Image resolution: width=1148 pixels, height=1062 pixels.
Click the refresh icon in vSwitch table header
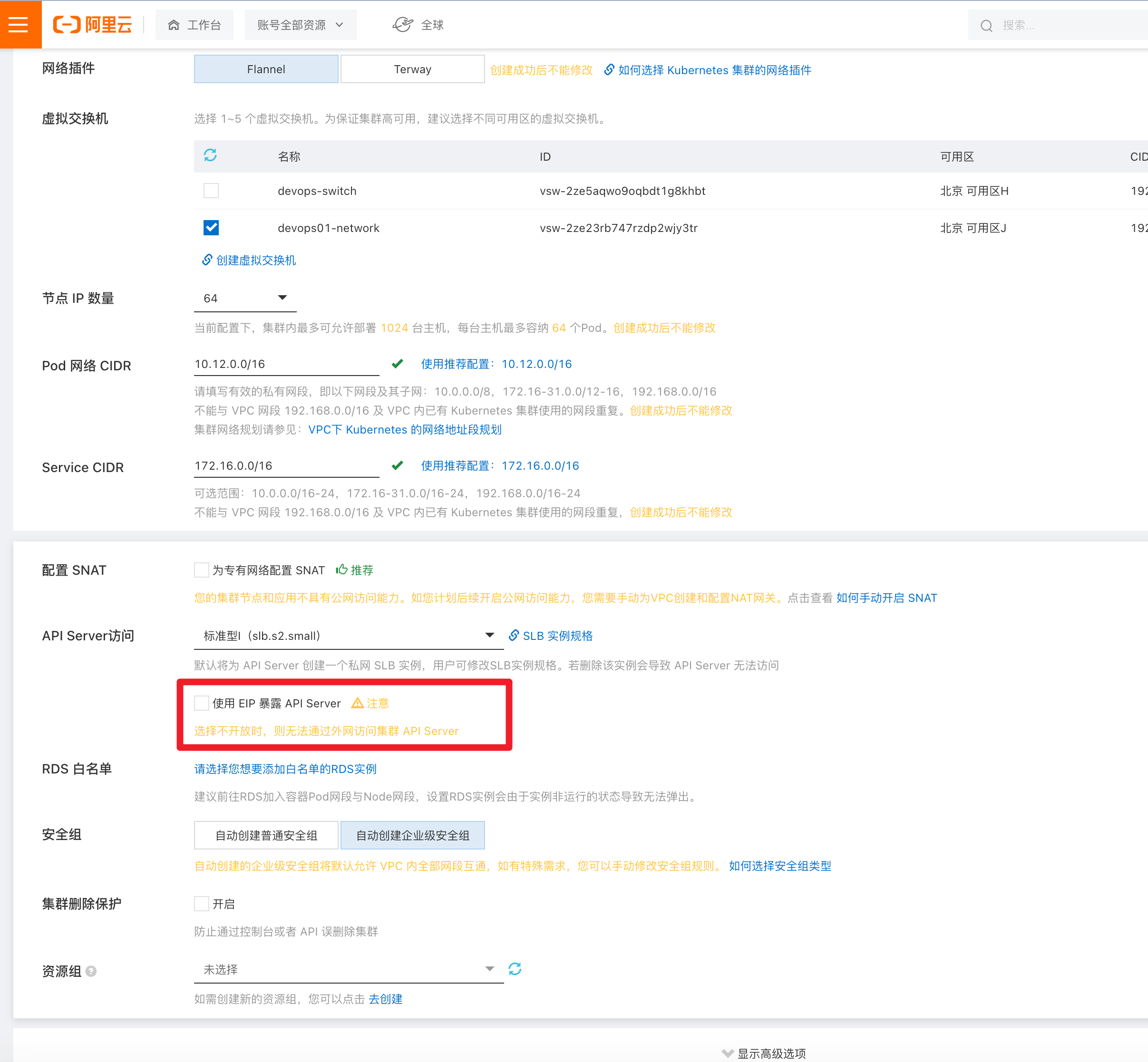[x=210, y=155]
